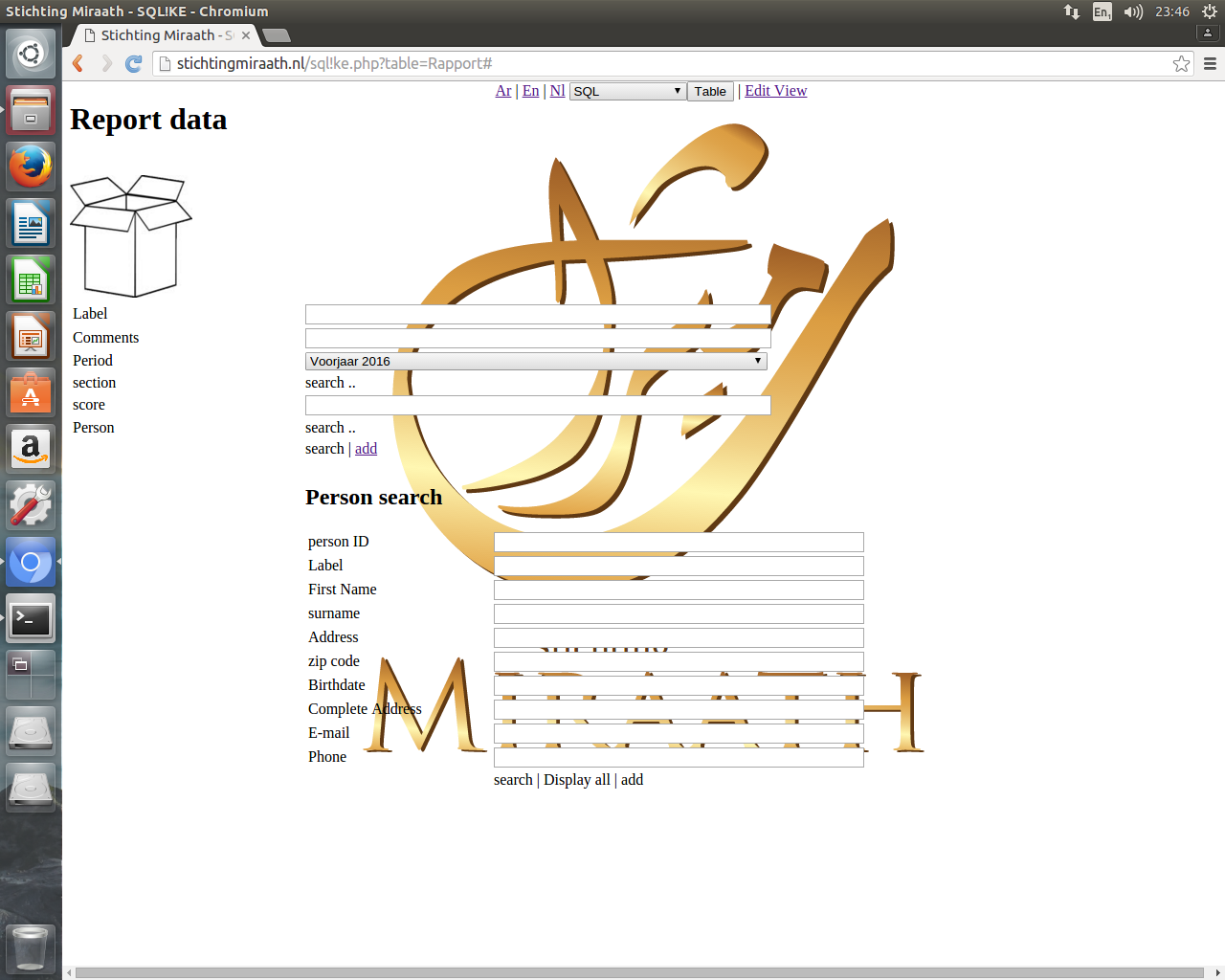The height and width of the screenshot is (980, 1225).
Task: Open the Period dropdown showing Voorjaar 2016
Action: [536, 361]
